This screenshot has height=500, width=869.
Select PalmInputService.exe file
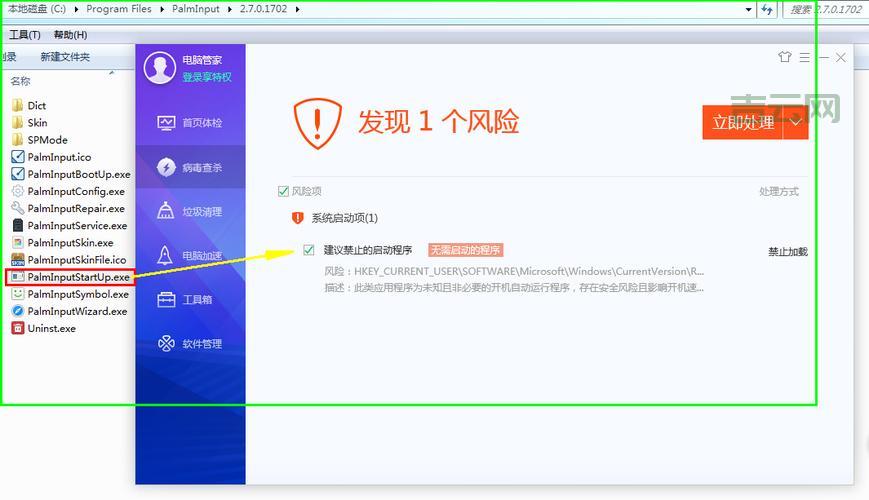tap(69, 226)
